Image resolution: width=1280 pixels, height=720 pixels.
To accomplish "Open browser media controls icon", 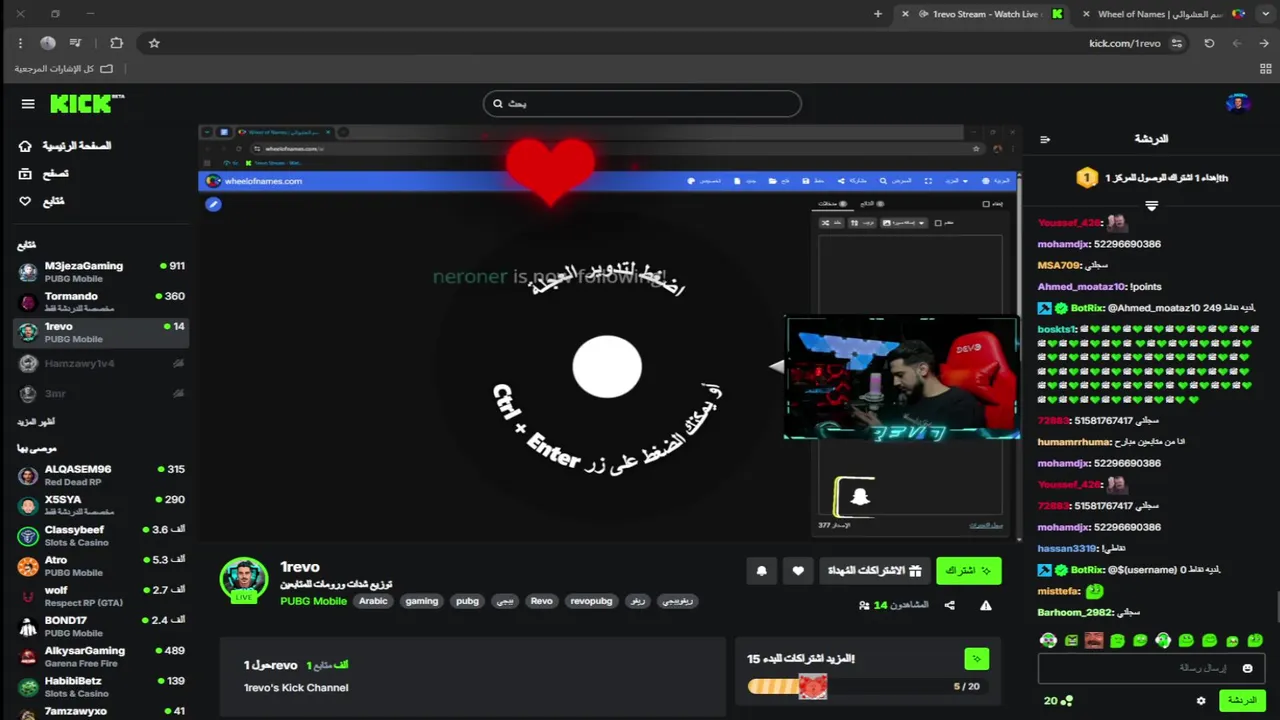I will (75, 43).
